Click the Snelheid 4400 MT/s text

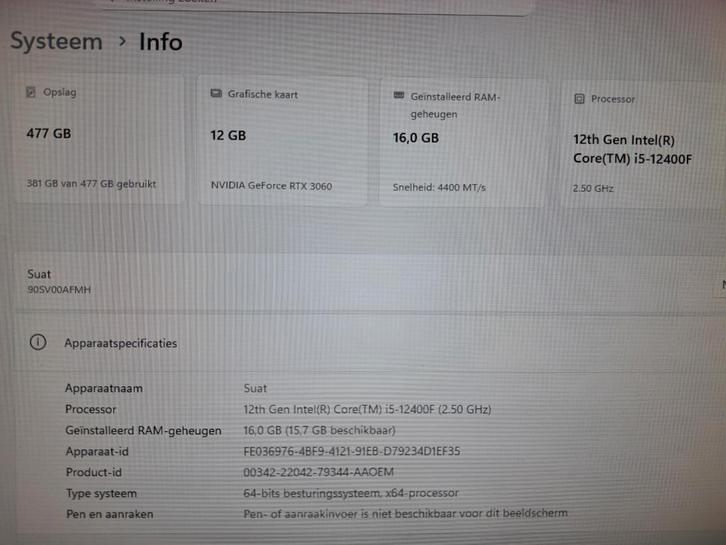click(439, 187)
